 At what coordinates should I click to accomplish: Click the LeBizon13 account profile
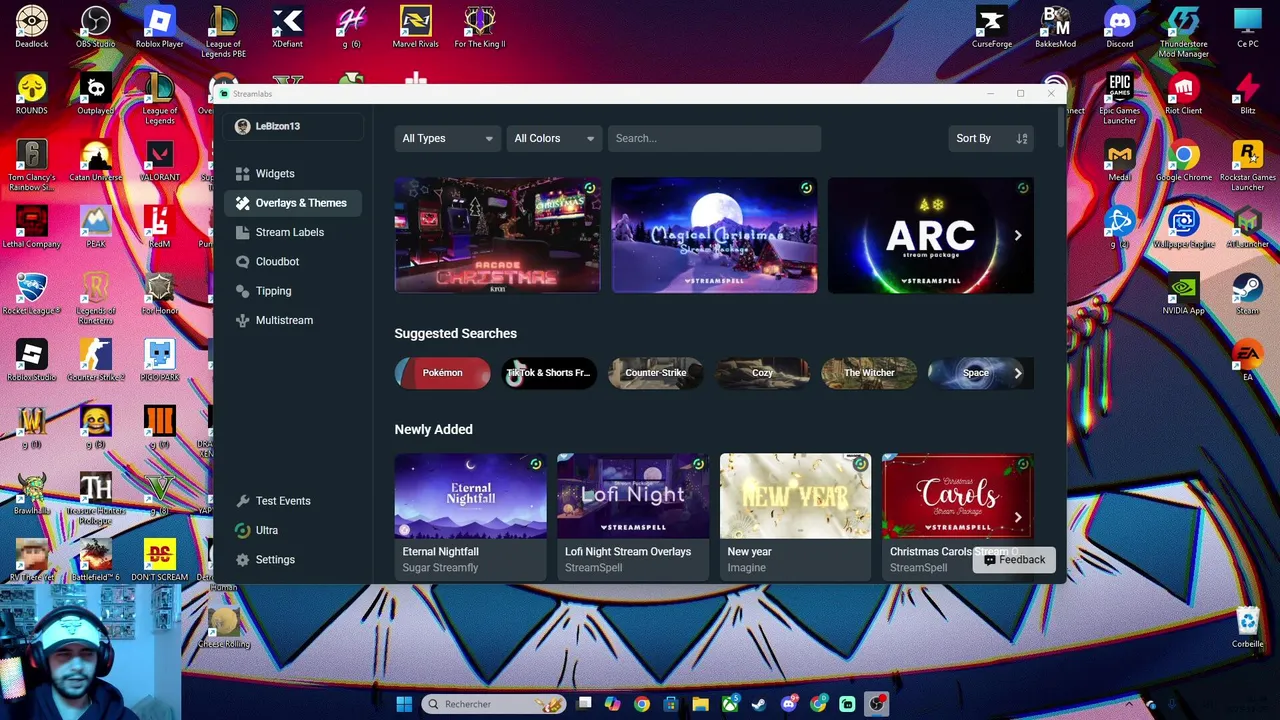(292, 126)
